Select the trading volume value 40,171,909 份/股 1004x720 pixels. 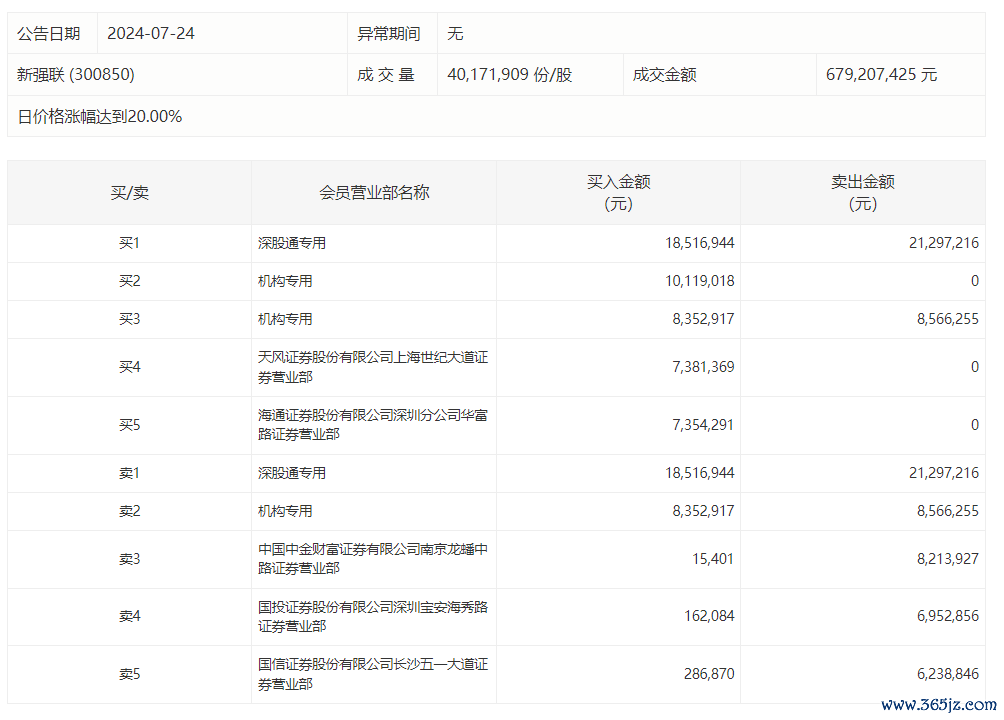[510, 75]
